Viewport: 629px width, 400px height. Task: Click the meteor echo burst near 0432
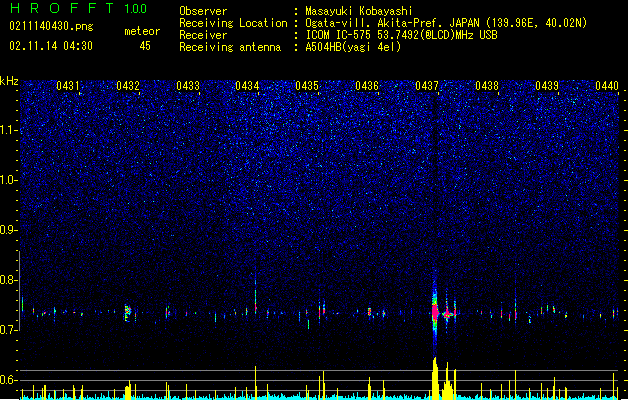click(x=128, y=313)
